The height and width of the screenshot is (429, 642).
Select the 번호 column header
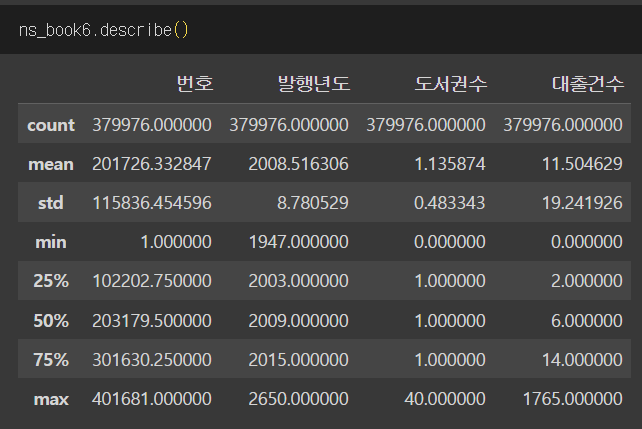195,84
